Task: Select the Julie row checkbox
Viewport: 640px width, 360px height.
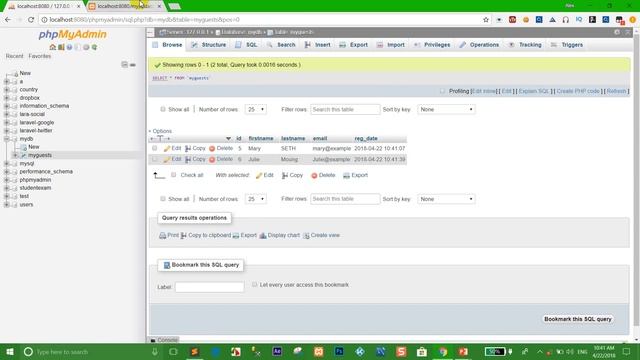Action: (155, 159)
